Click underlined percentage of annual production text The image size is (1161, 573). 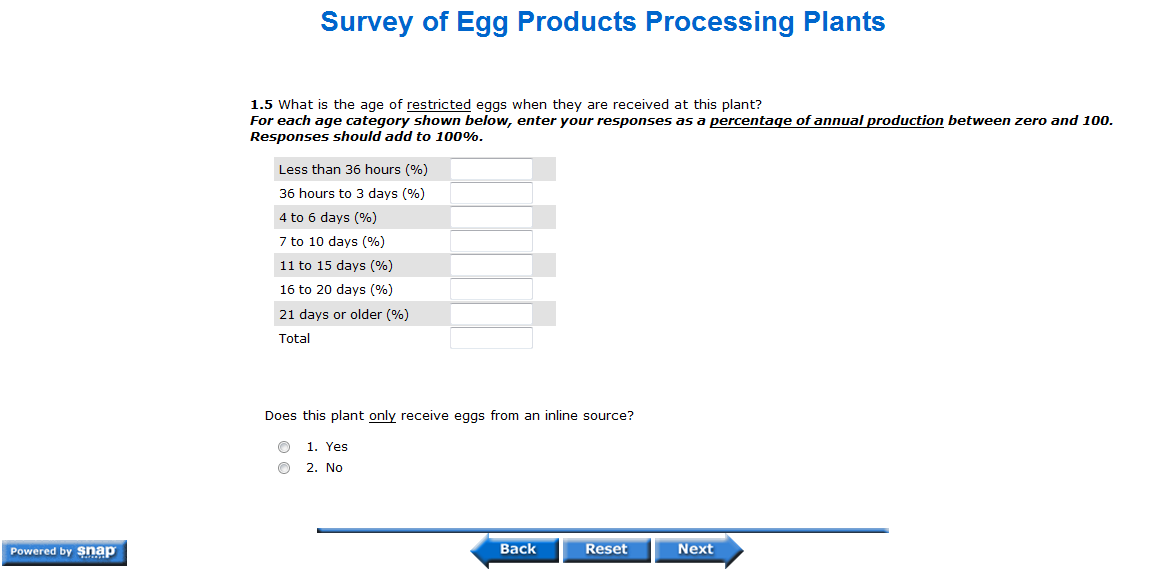click(x=826, y=121)
